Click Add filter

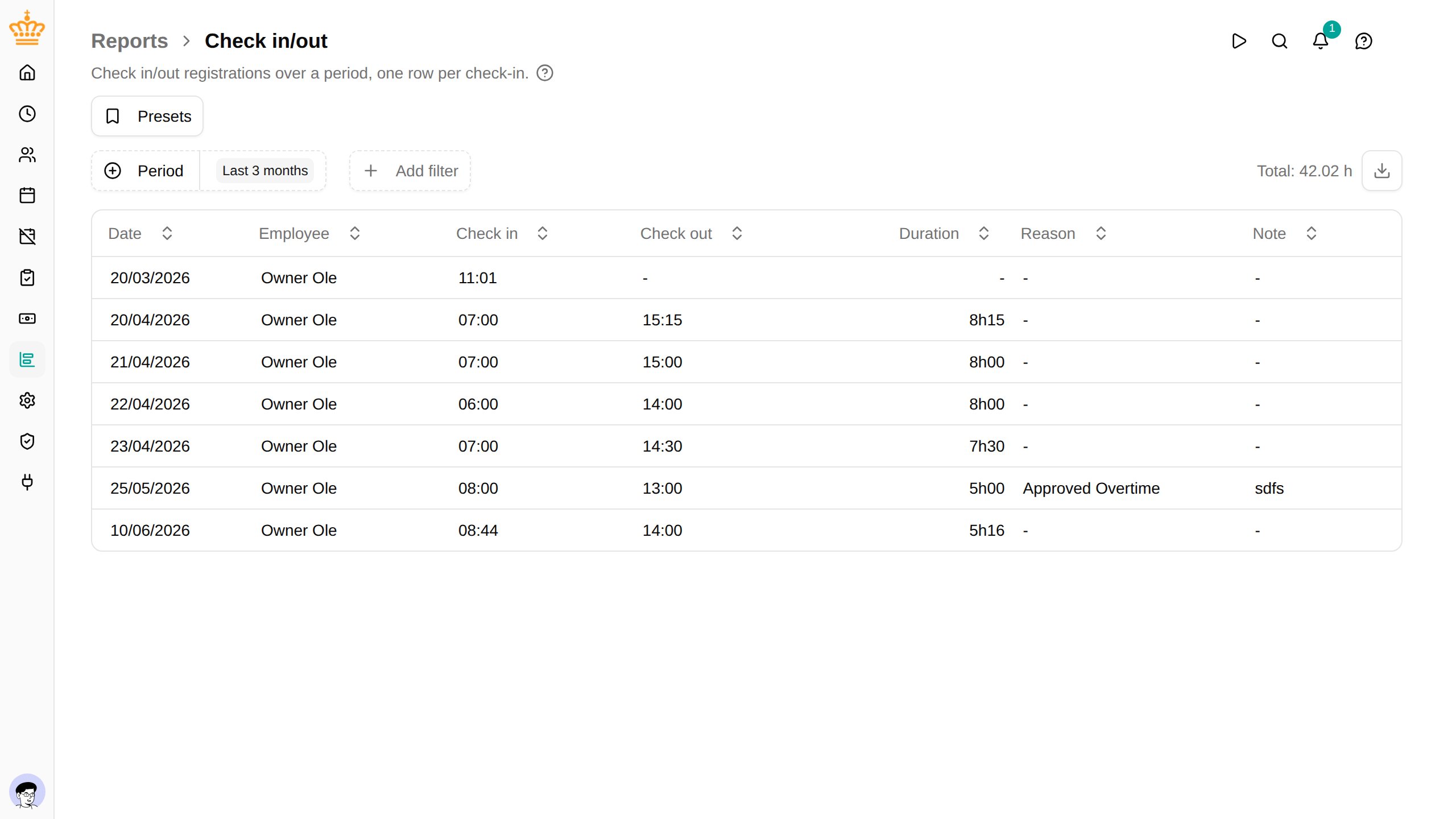click(410, 171)
